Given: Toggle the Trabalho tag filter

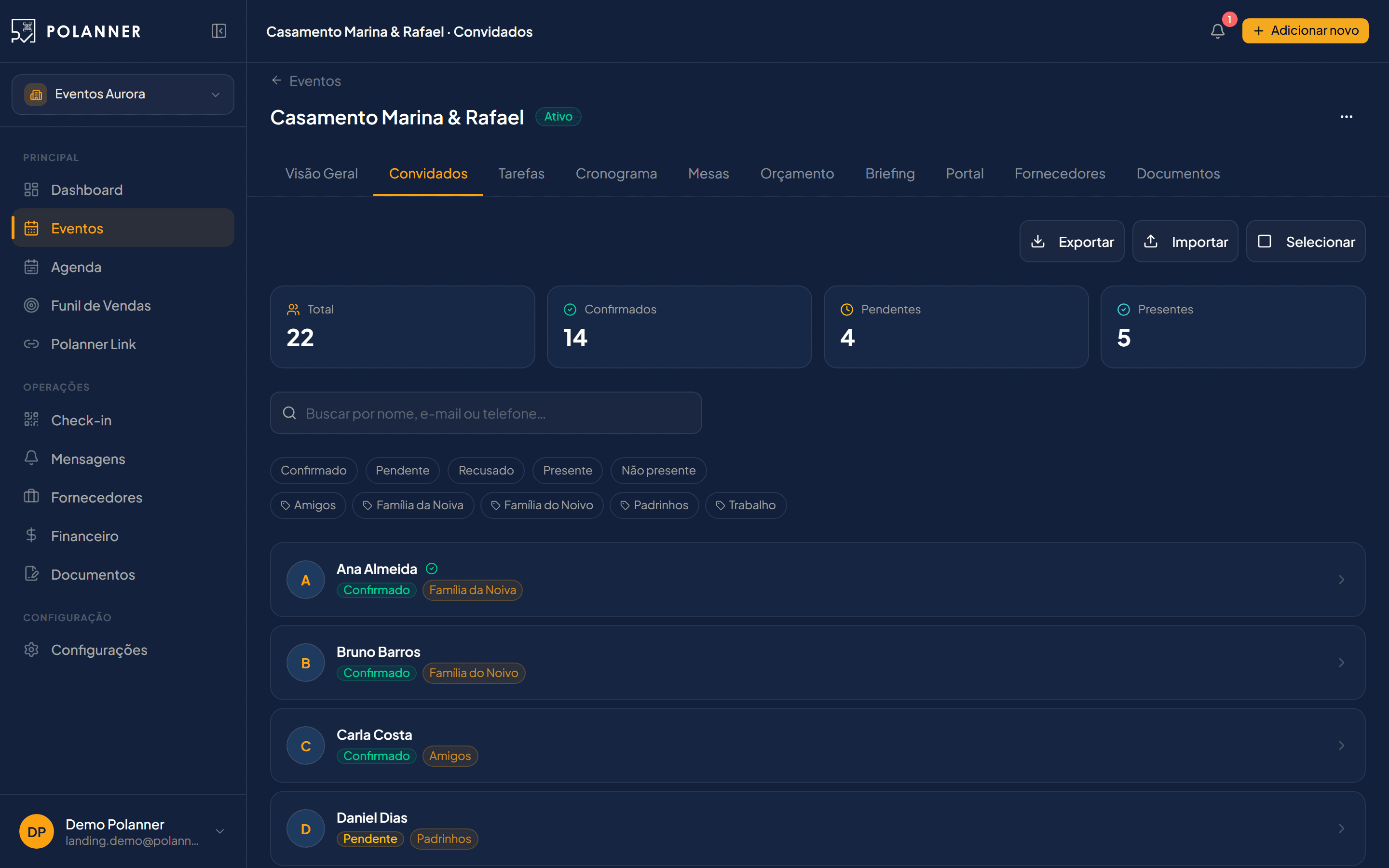Looking at the screenshot, I should click(x=746, y=506).
